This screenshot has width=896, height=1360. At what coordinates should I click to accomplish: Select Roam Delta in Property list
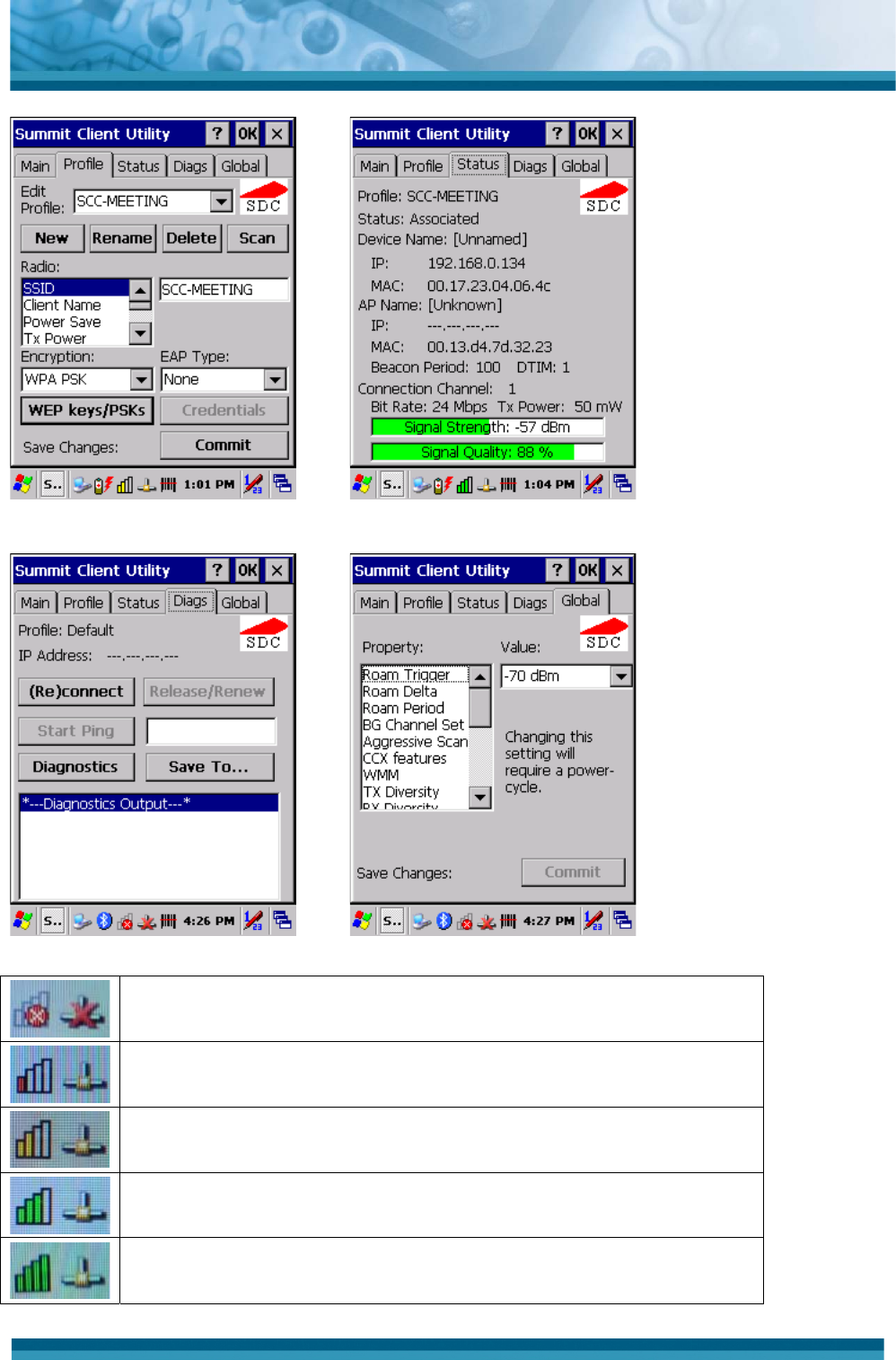(415, 692)
